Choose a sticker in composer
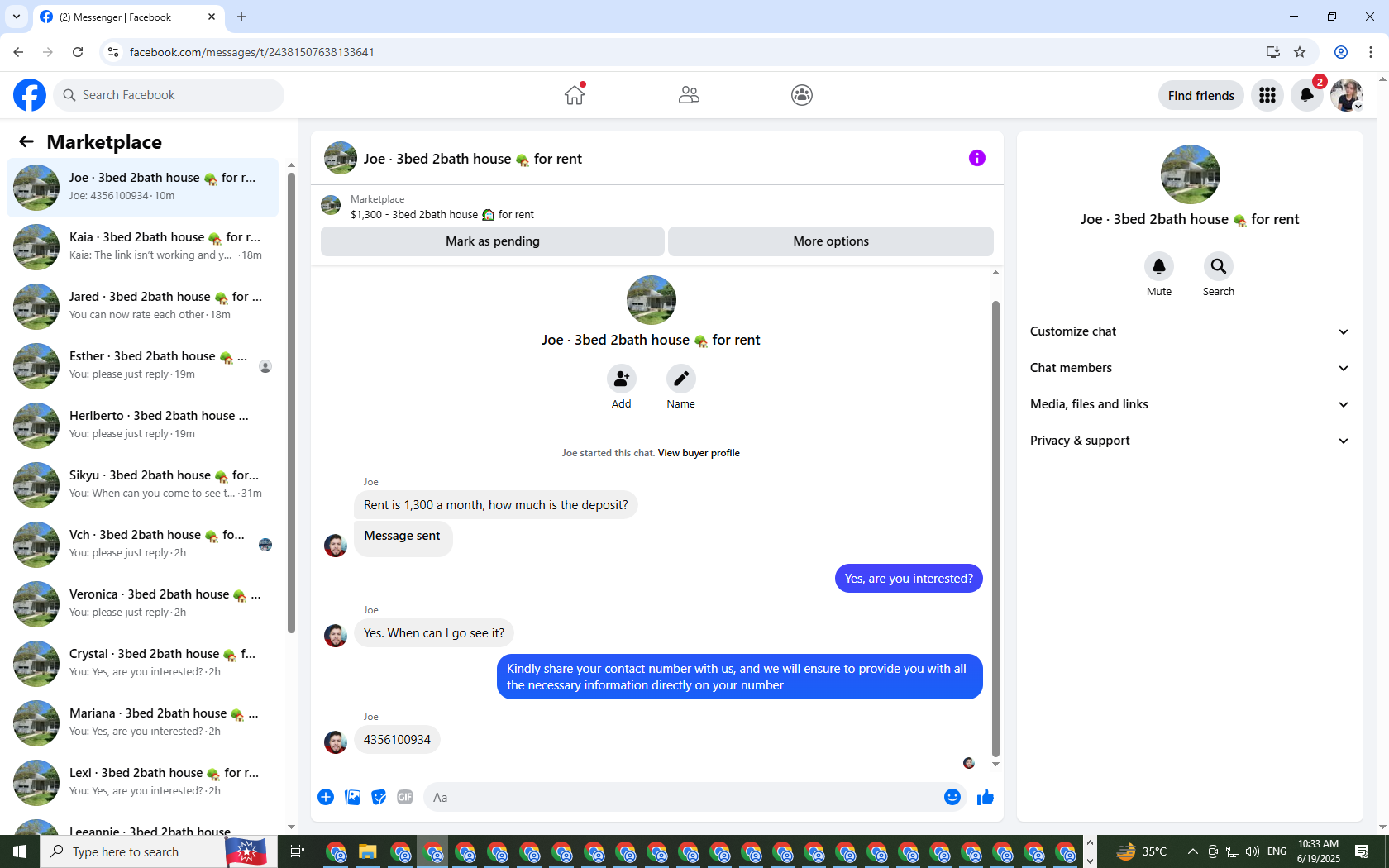The image size is (1389, 868). click(379, 797)
